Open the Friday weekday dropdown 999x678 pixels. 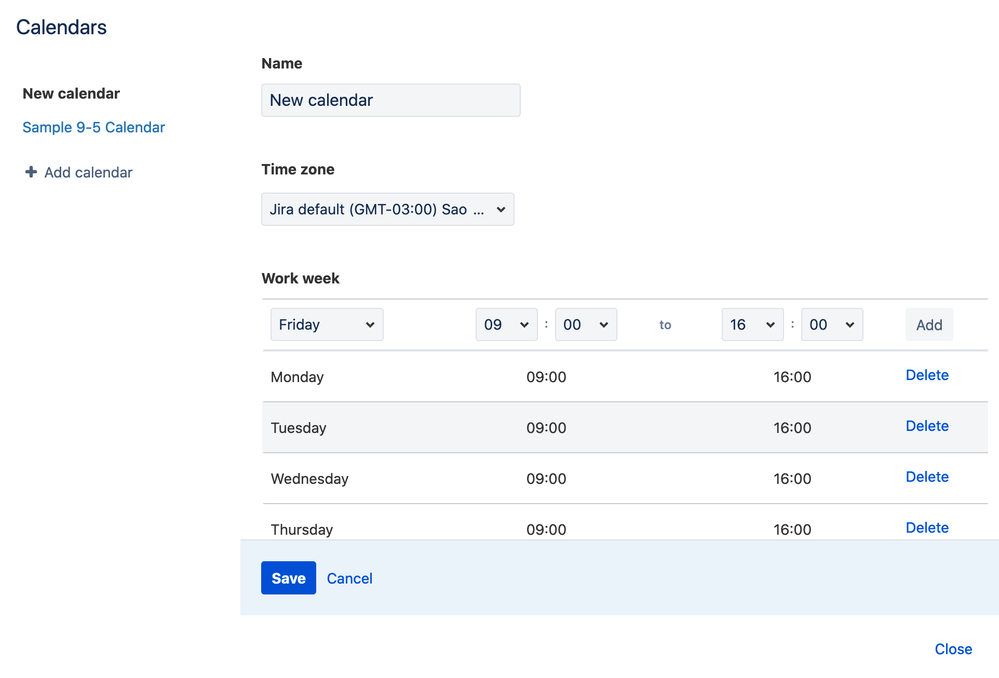click(326, 325)
